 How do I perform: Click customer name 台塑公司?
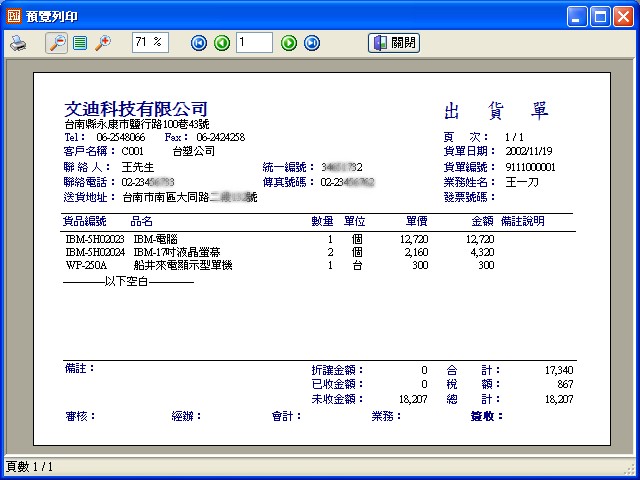[x=194, y=151]
